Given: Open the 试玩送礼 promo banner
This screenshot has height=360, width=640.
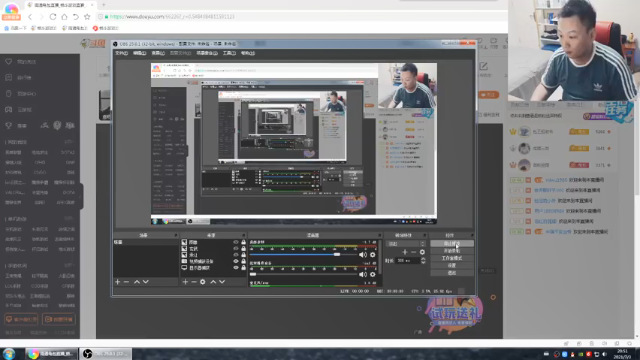Looking at the screenshot, I should (455, 313).
